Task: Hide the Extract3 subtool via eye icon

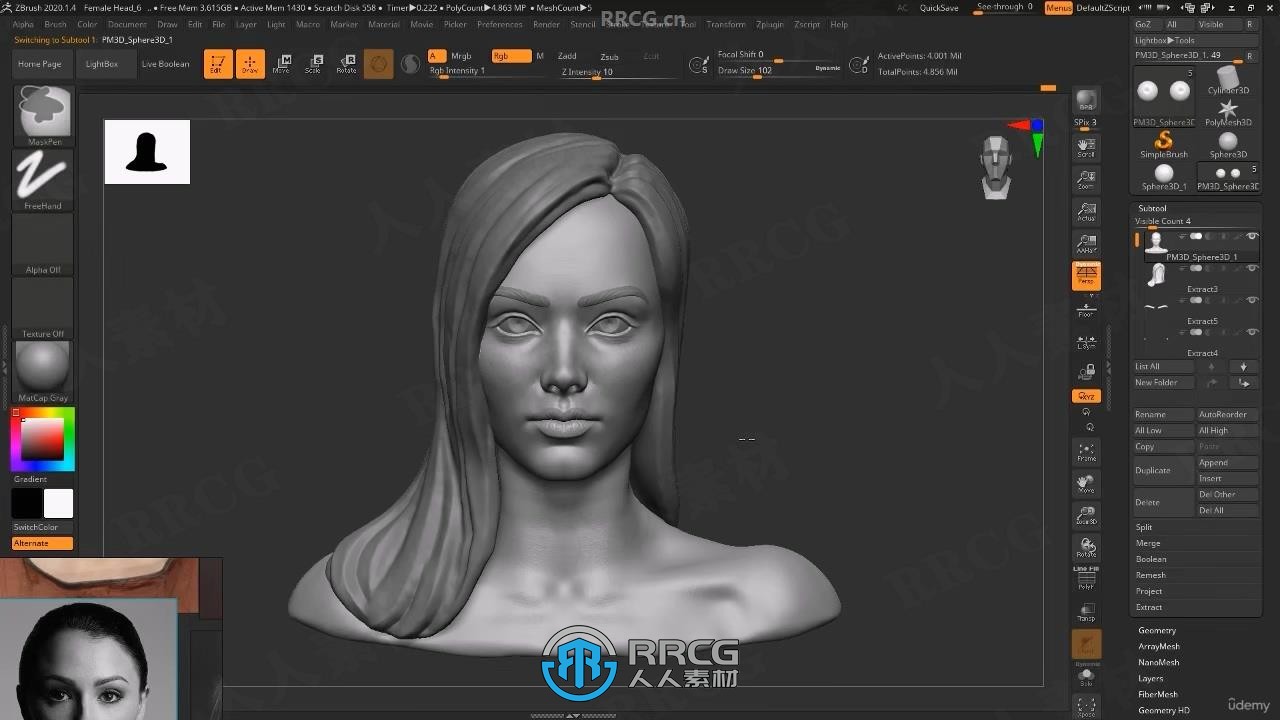Action: pyautogui.click(x=1252, y=268)
